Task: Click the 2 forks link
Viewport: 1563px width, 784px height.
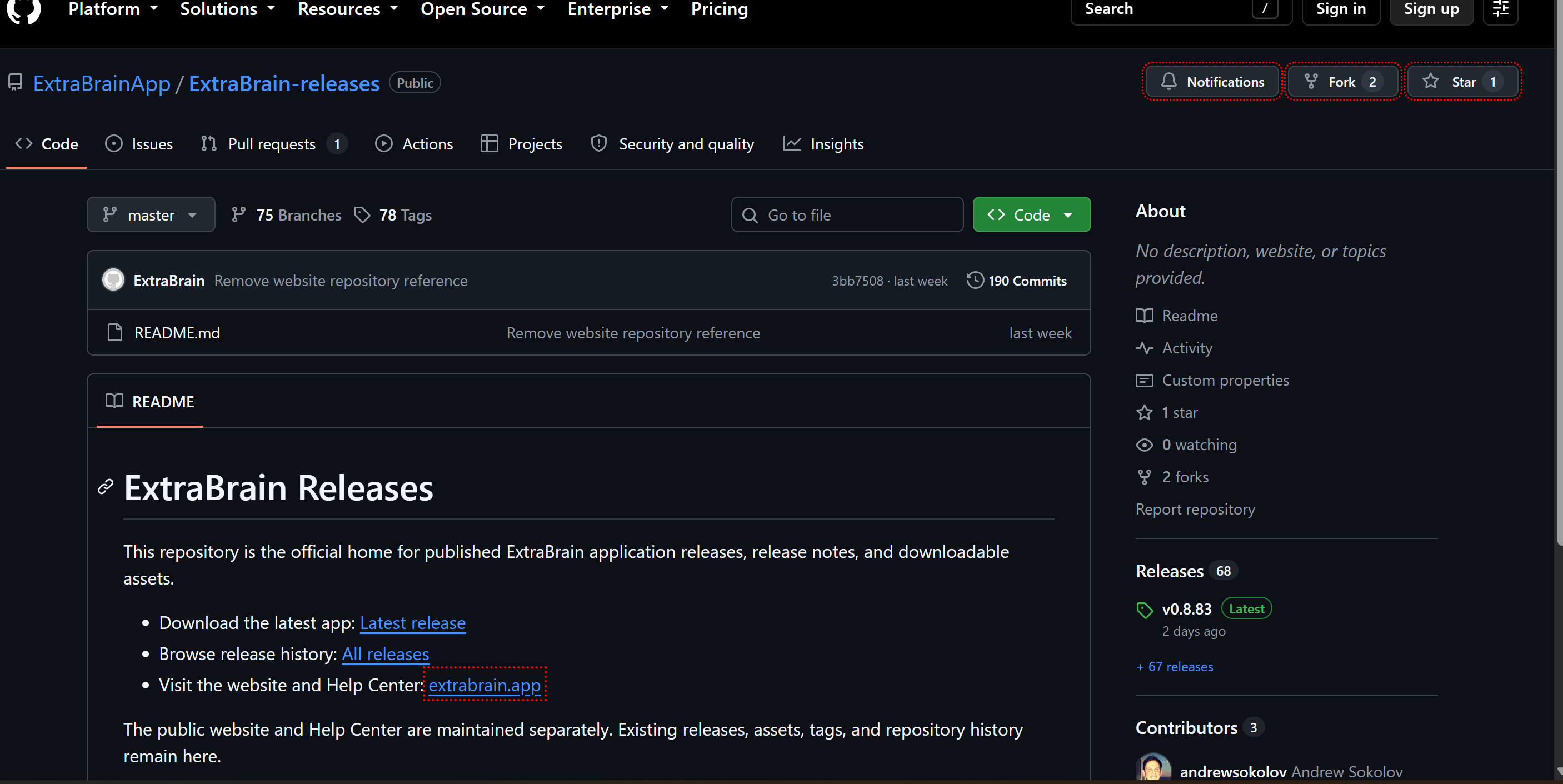Action: point(1172,476)
